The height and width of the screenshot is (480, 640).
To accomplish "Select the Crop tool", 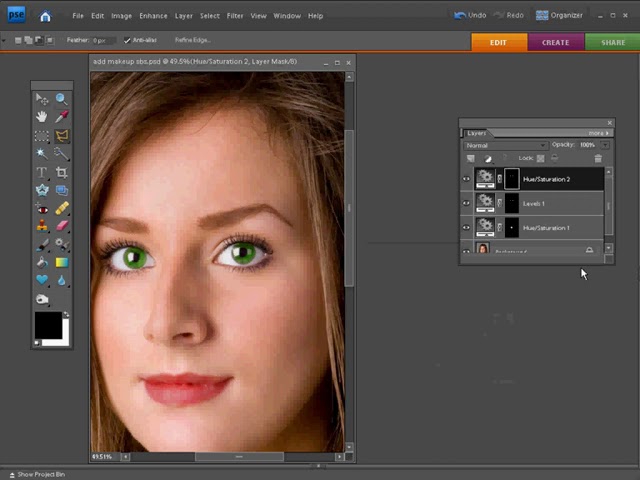I will 62,172.
